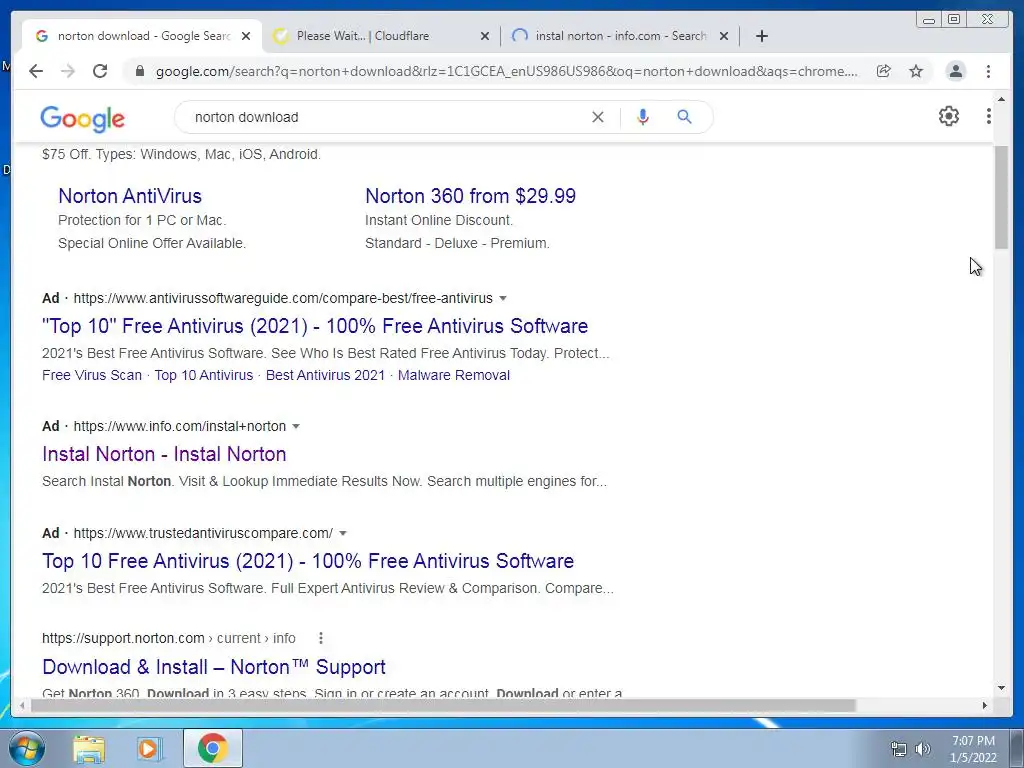Expand the info.com instal+norton ad dropdown arrow

coord(296,426)
